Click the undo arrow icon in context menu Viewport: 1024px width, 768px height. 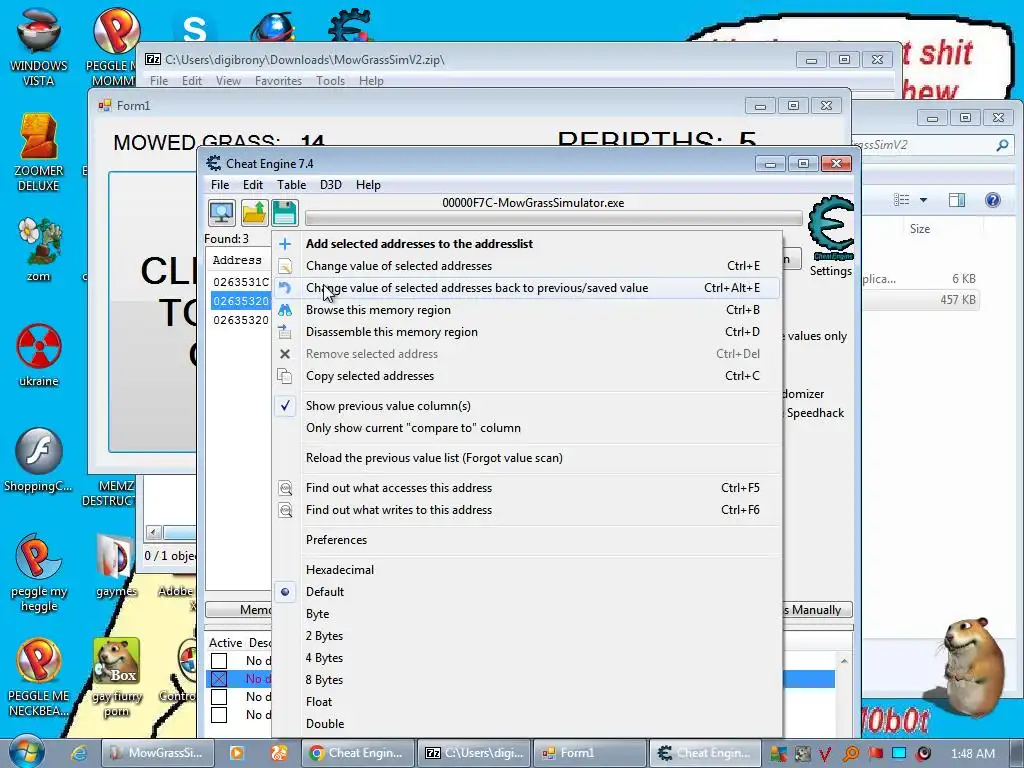tap(285, 288)
